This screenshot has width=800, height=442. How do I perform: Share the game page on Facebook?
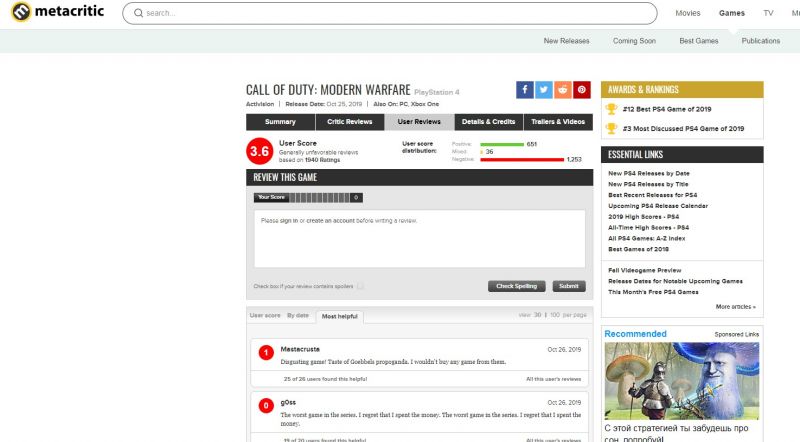(x=524, y=90)
